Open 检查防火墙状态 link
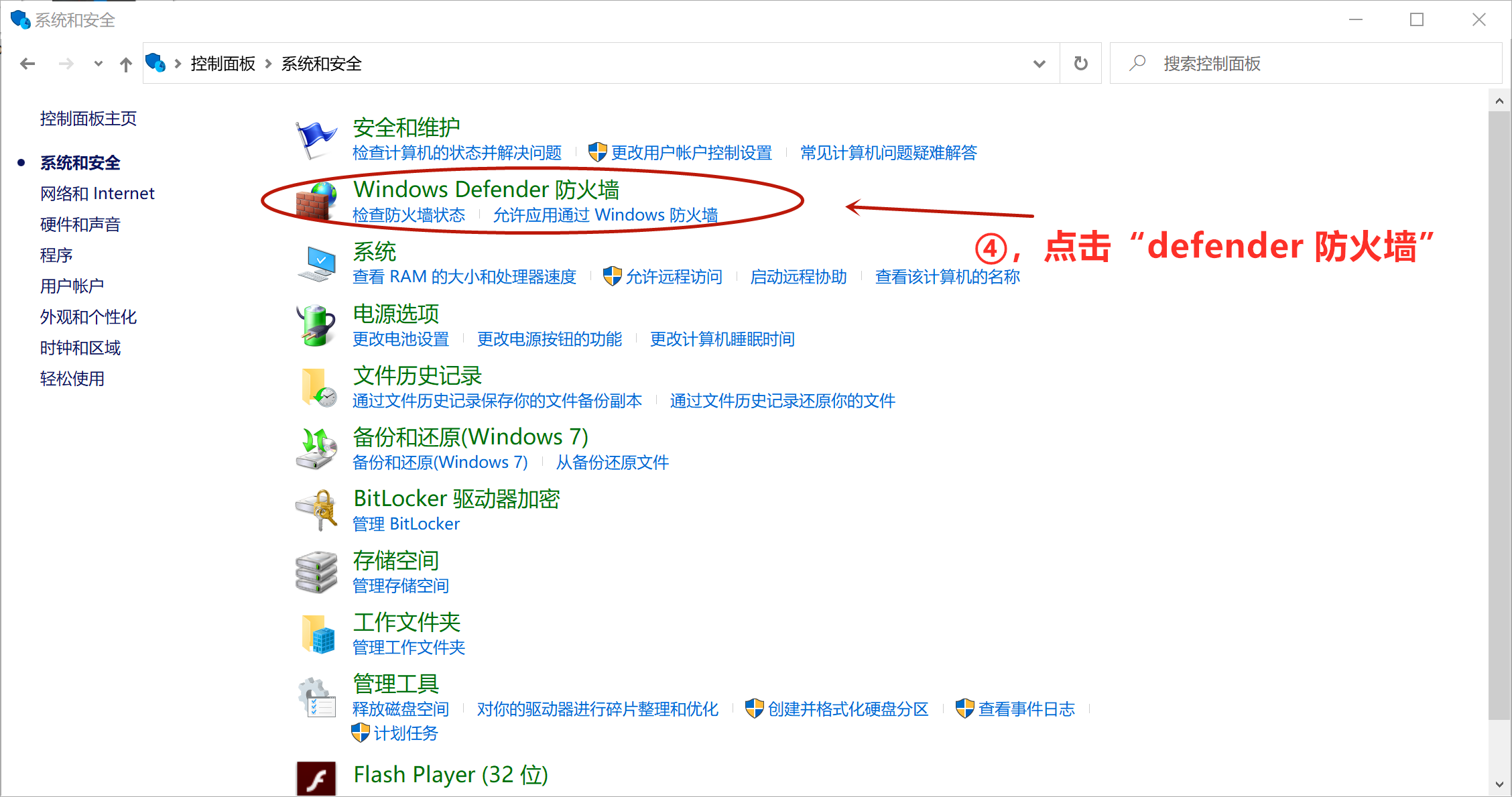 [x=409, y=215]
